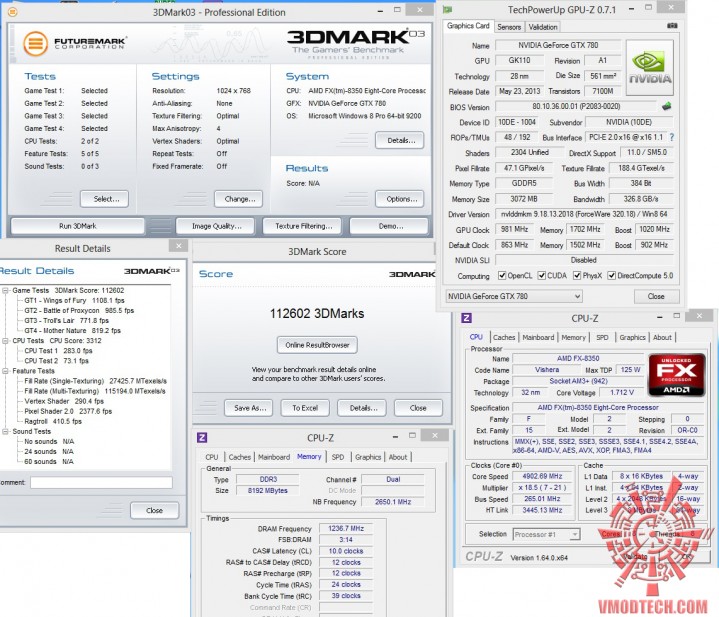Open the Graphics tab in the memory CPU-Z window
This screenshot has height=617, width=719.
tap(368, 457)
